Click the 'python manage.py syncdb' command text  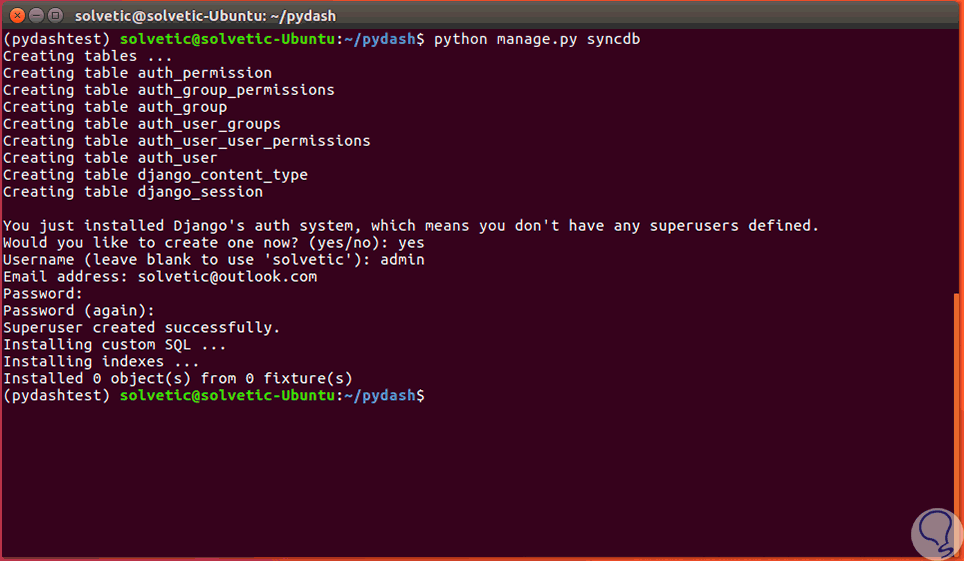[537, 39]
